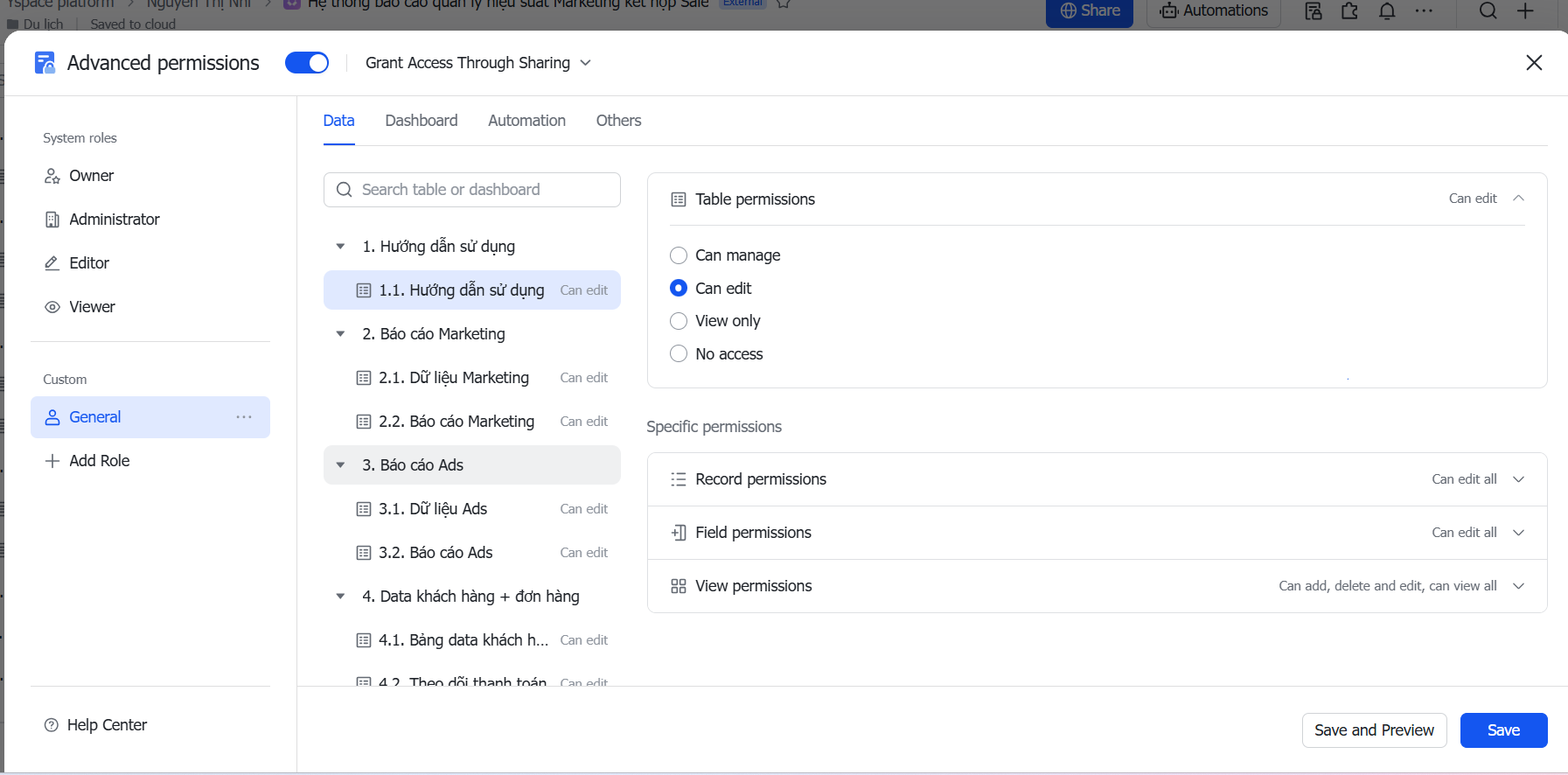The width and height of the screenshot is (1568, 775).
Task: Click the General role person icon
Action: (x=52, y=417)
